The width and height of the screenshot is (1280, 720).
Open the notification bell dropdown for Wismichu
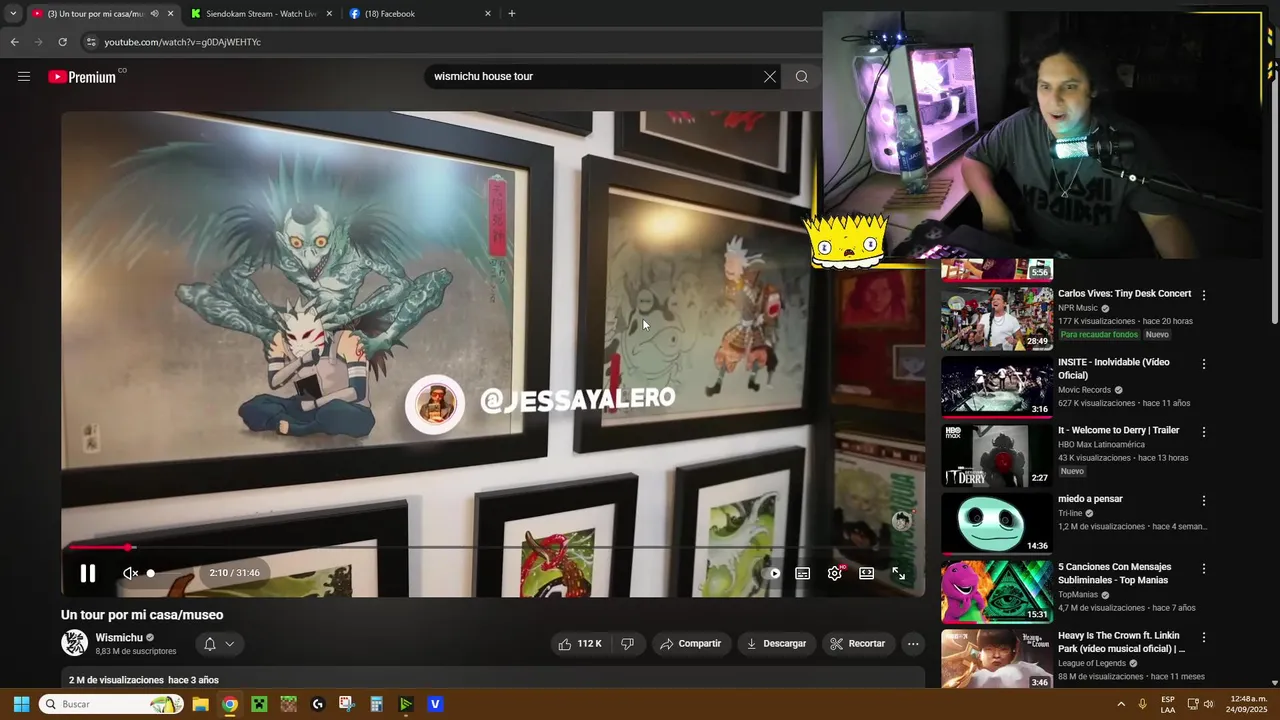coord(218,644)
